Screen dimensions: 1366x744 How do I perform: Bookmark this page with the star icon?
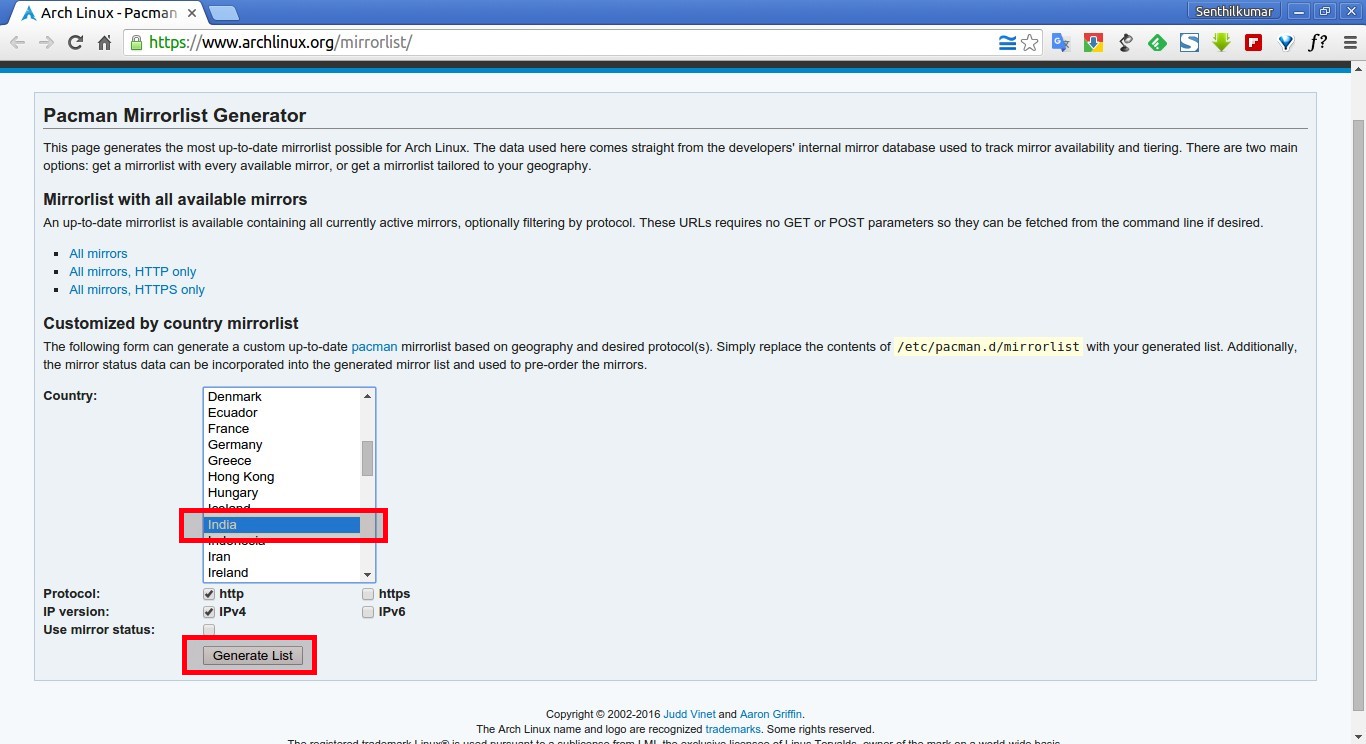tap(1030, 42)
